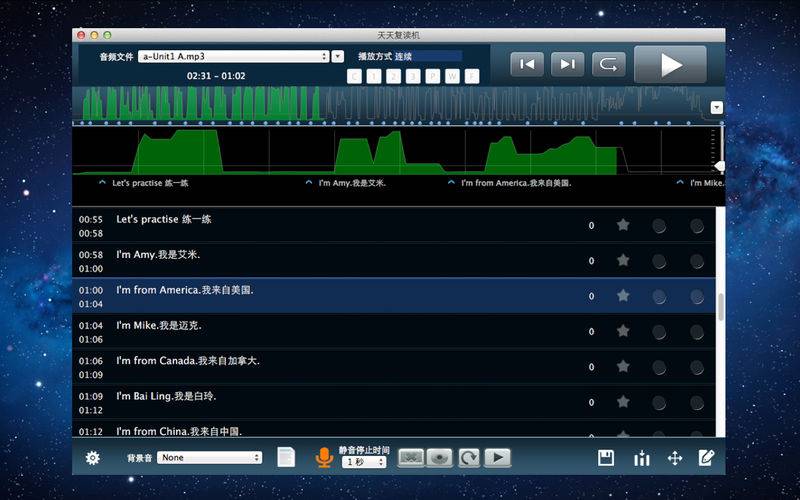Star the "I'm Amy" sentence
This screenshot has width=800, height=500.
pos(623,260)
